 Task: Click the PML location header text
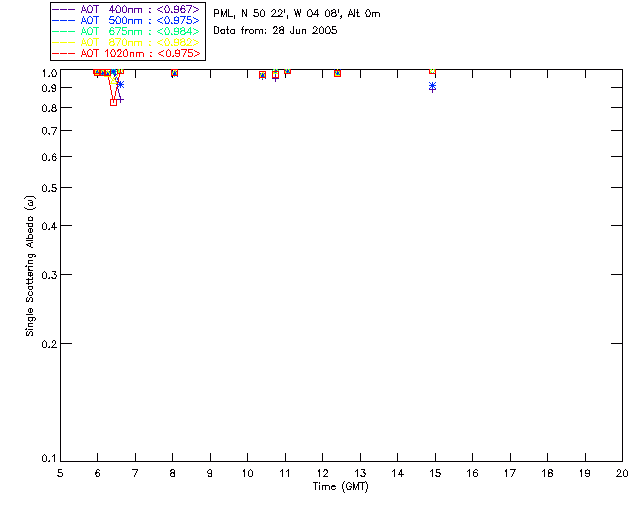[297, 13]
